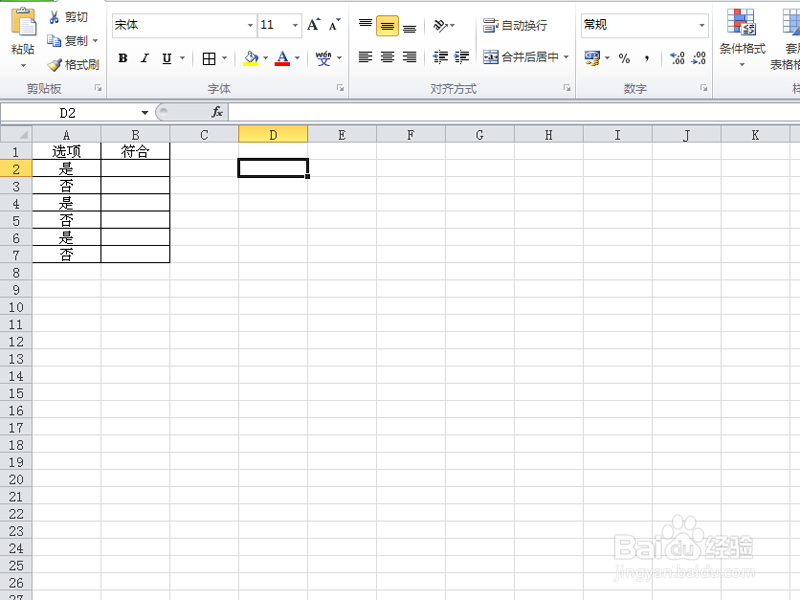The image size is (800, 600).
Task: Open the underline style dropdown arrow
Action: click(x=182, y=58)
